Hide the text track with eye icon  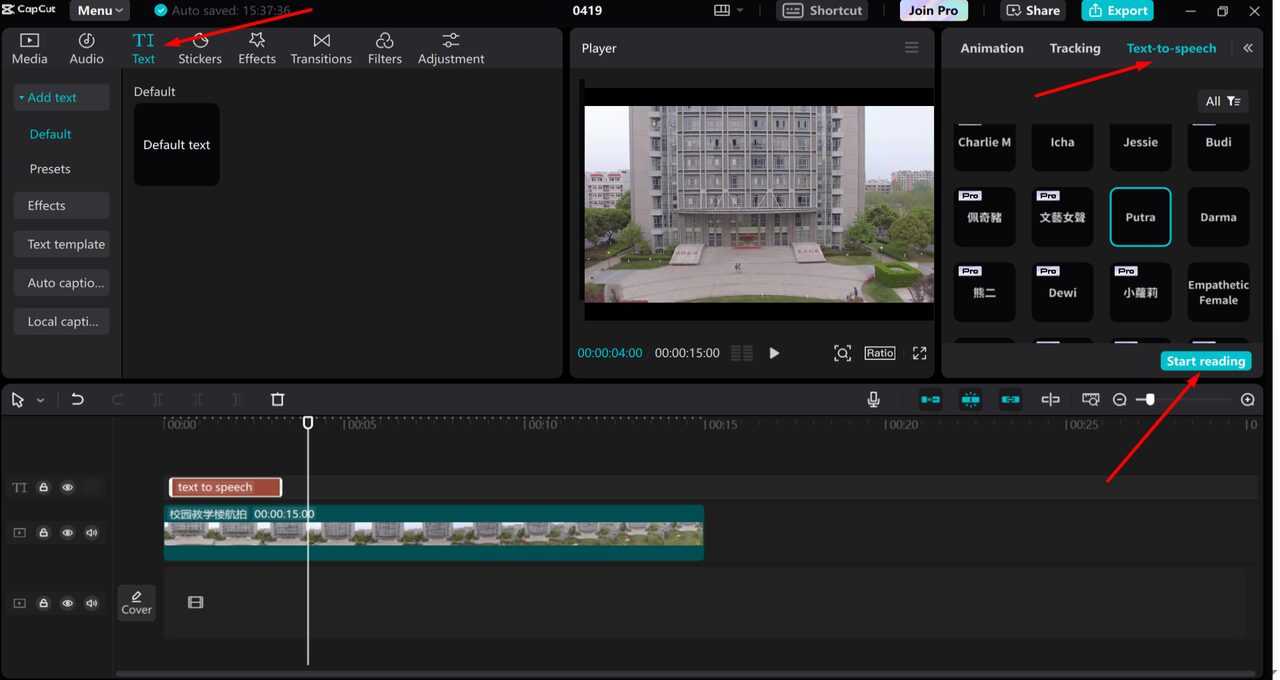[x=68, y=487]
